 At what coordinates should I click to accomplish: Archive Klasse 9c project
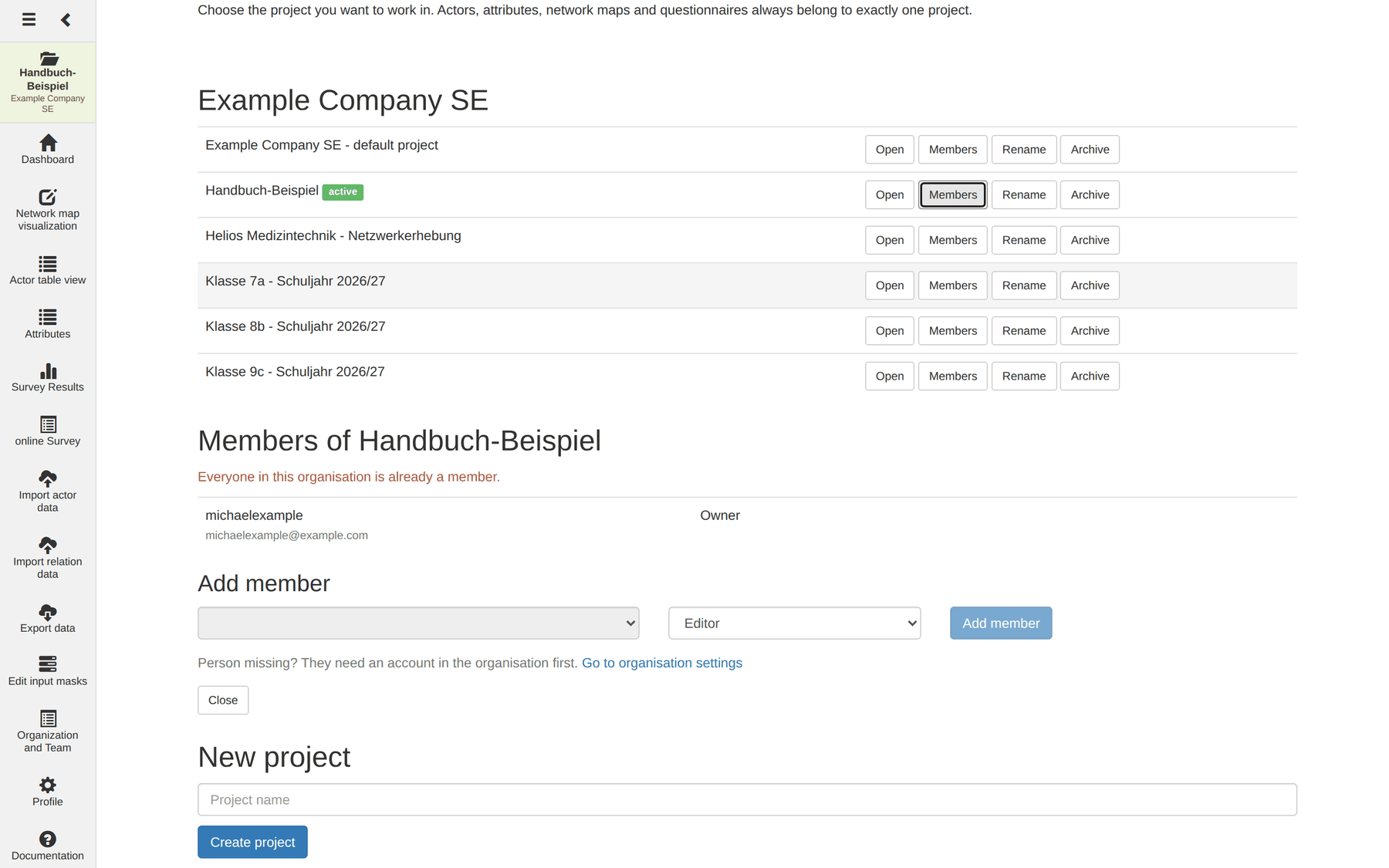pyautogui.click(x=1090, y=377)
